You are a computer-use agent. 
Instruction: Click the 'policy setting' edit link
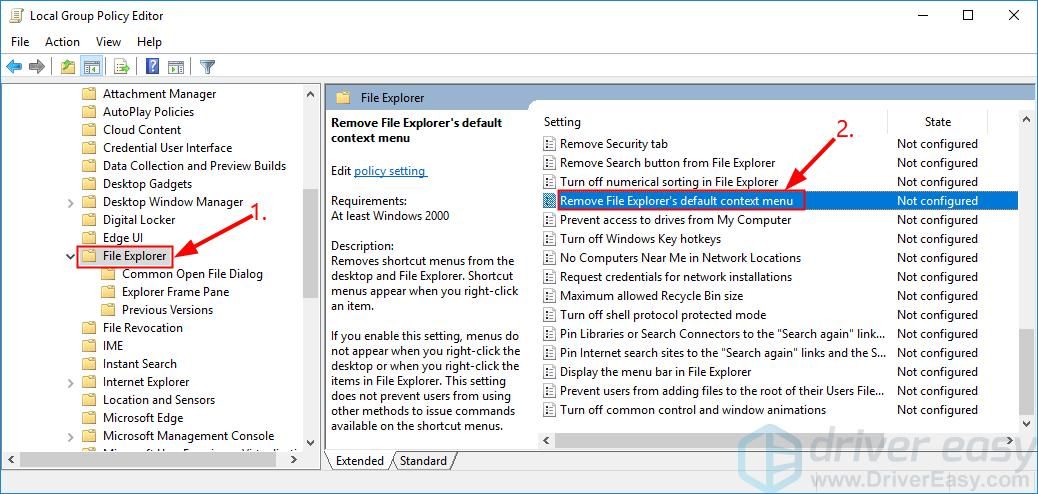point(390,171)
